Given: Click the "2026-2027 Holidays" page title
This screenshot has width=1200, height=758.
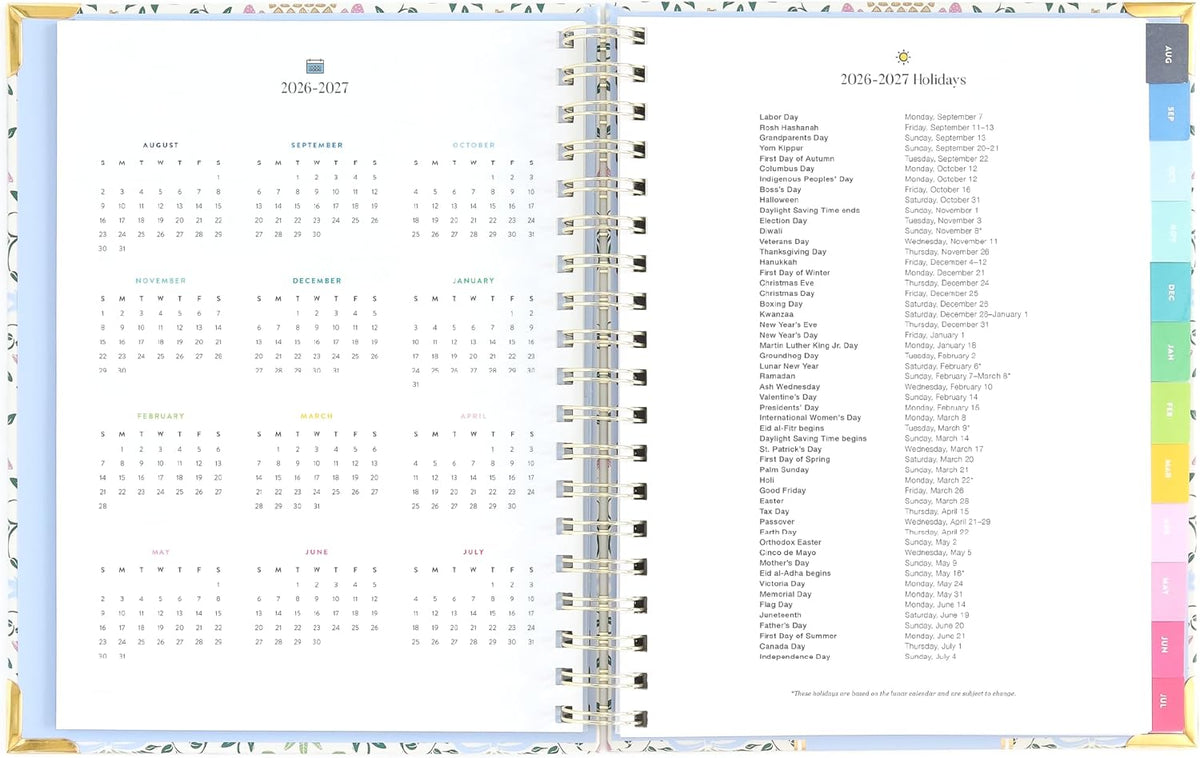Looking at the screenshot, I should 903,80.
